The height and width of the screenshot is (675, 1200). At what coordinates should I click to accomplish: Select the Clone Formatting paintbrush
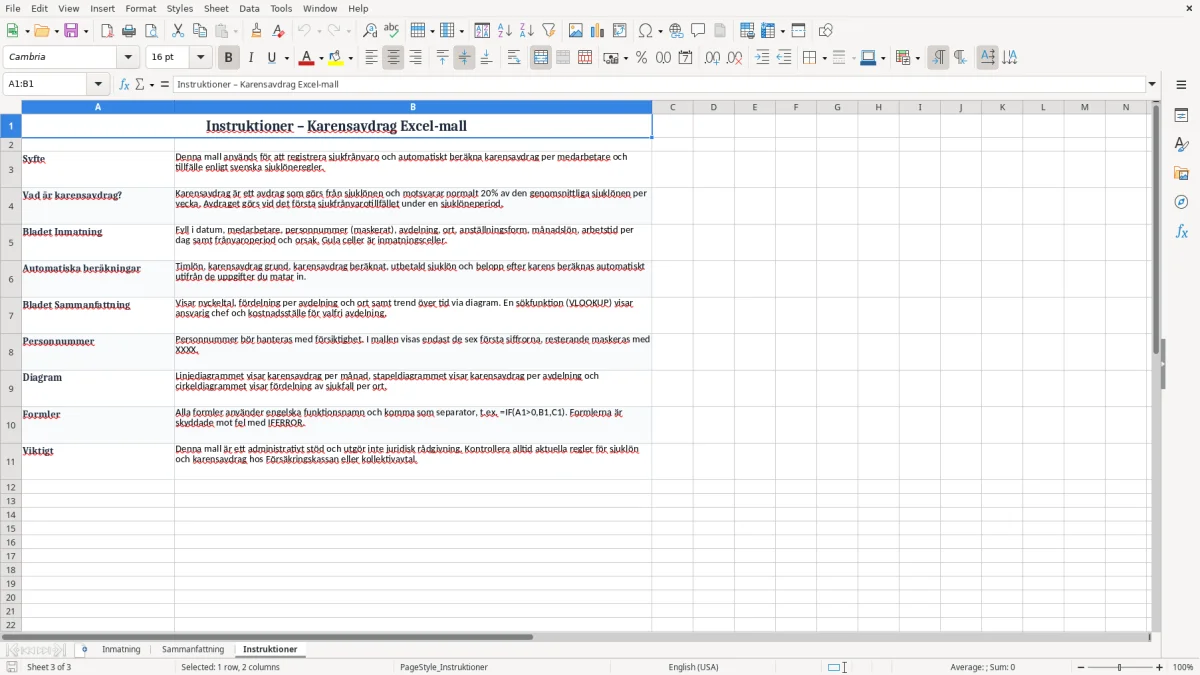click(257, 31)
